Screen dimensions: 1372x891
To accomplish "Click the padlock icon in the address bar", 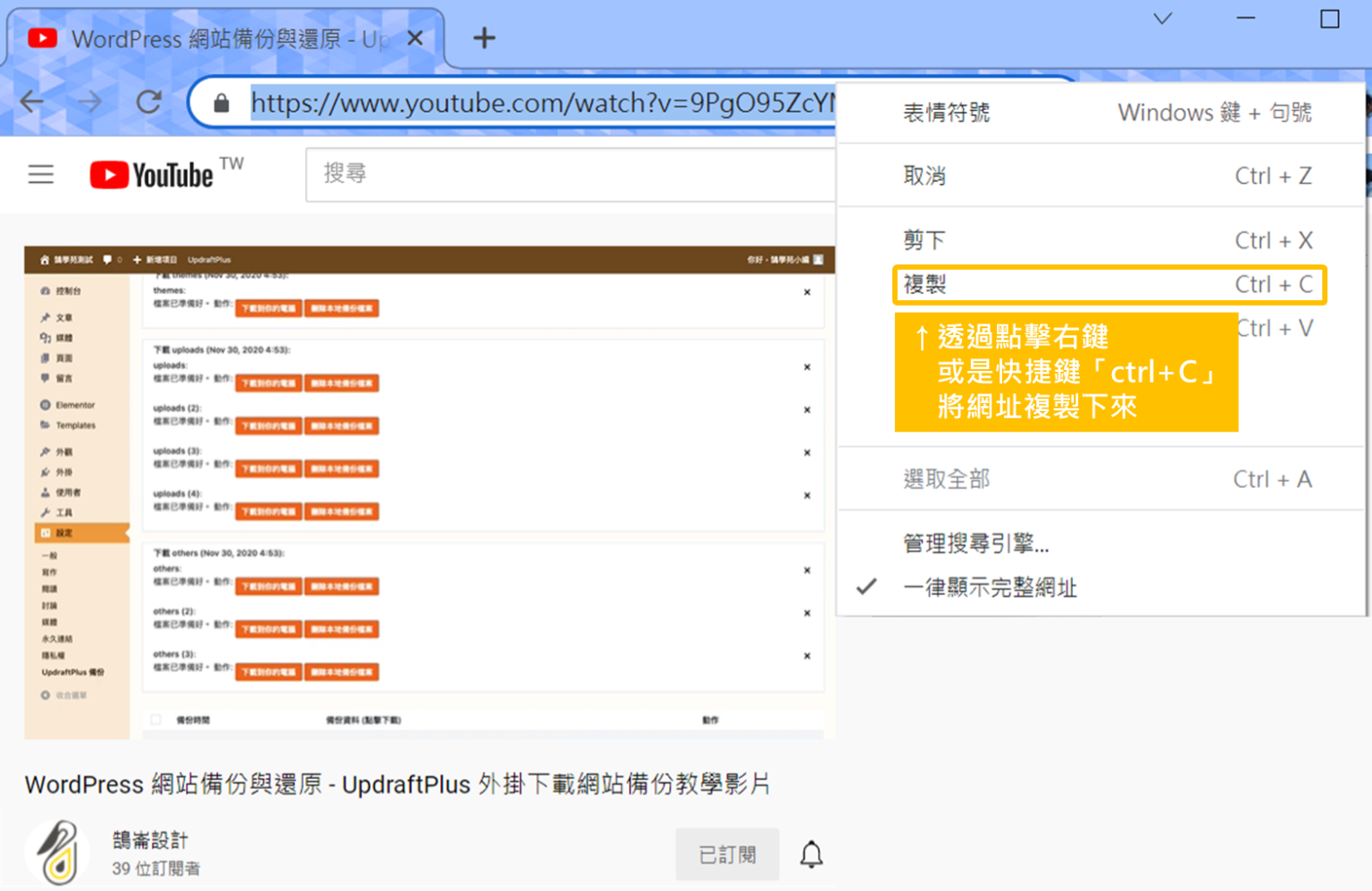I will point(221,101).
